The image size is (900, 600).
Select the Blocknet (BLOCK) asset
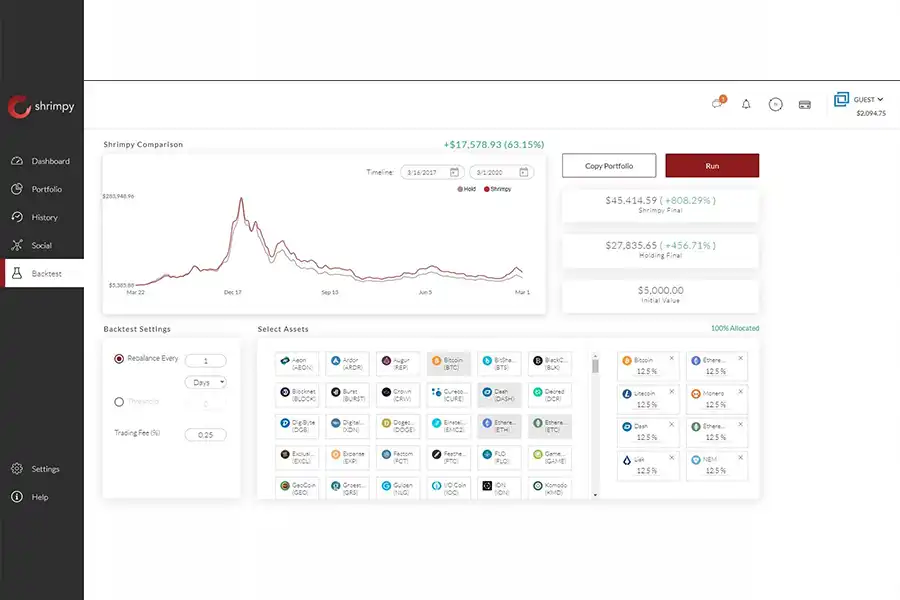tap(297, 395)
